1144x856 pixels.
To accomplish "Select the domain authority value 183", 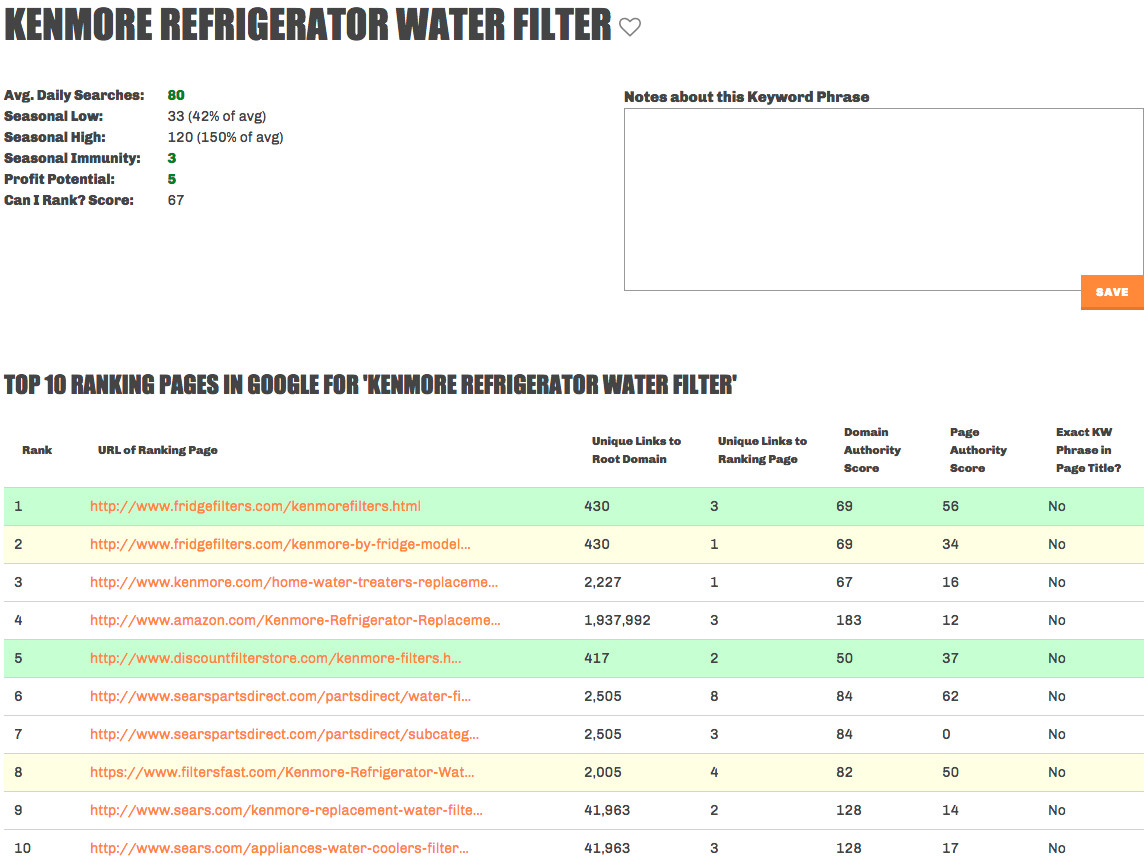I will (x=849, y=620).
